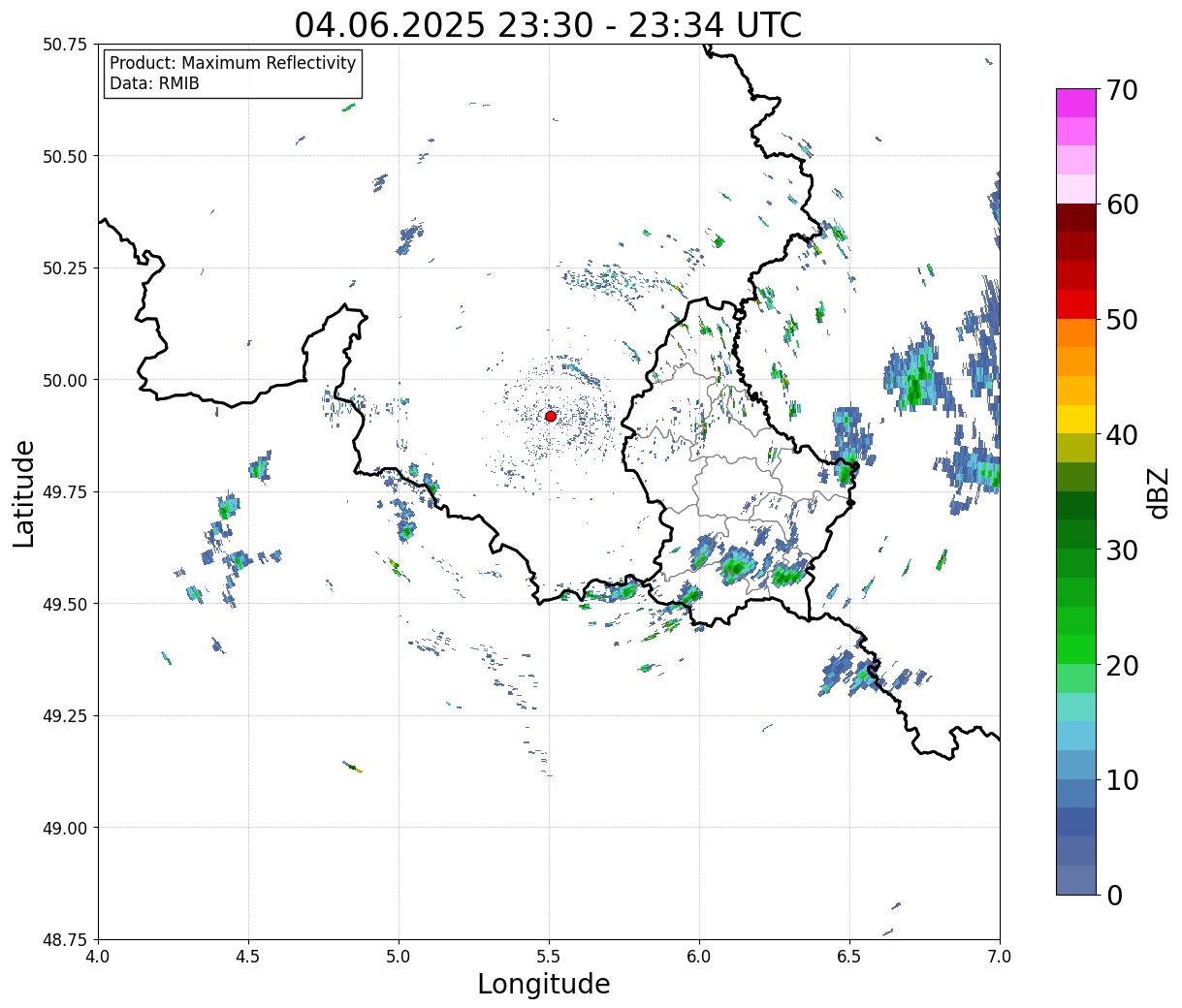Click latitude tick label 49.00

point(65,828)
